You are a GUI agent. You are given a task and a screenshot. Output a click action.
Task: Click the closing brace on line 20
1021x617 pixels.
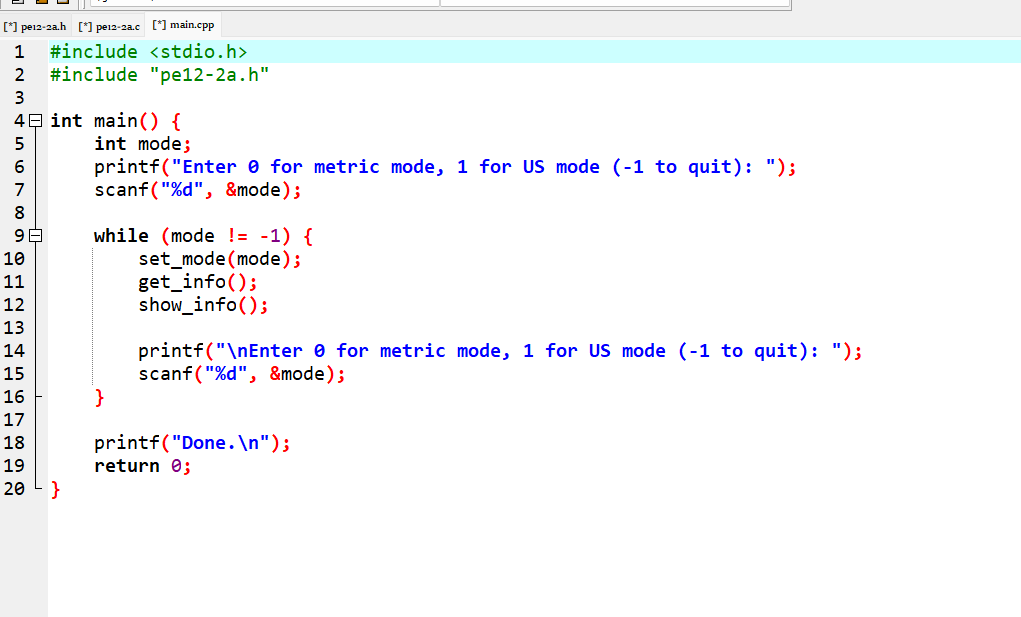[x=55, y=489]
